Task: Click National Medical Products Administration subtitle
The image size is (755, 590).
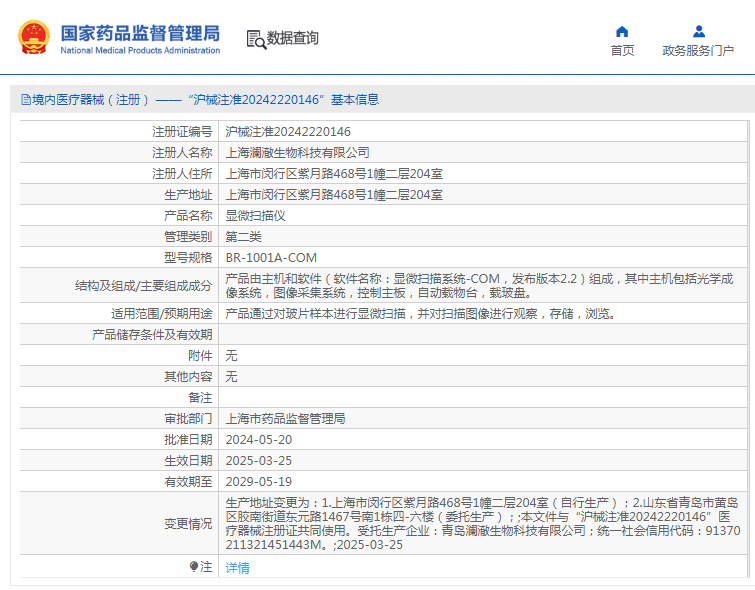Action: (x=140, y=50)
